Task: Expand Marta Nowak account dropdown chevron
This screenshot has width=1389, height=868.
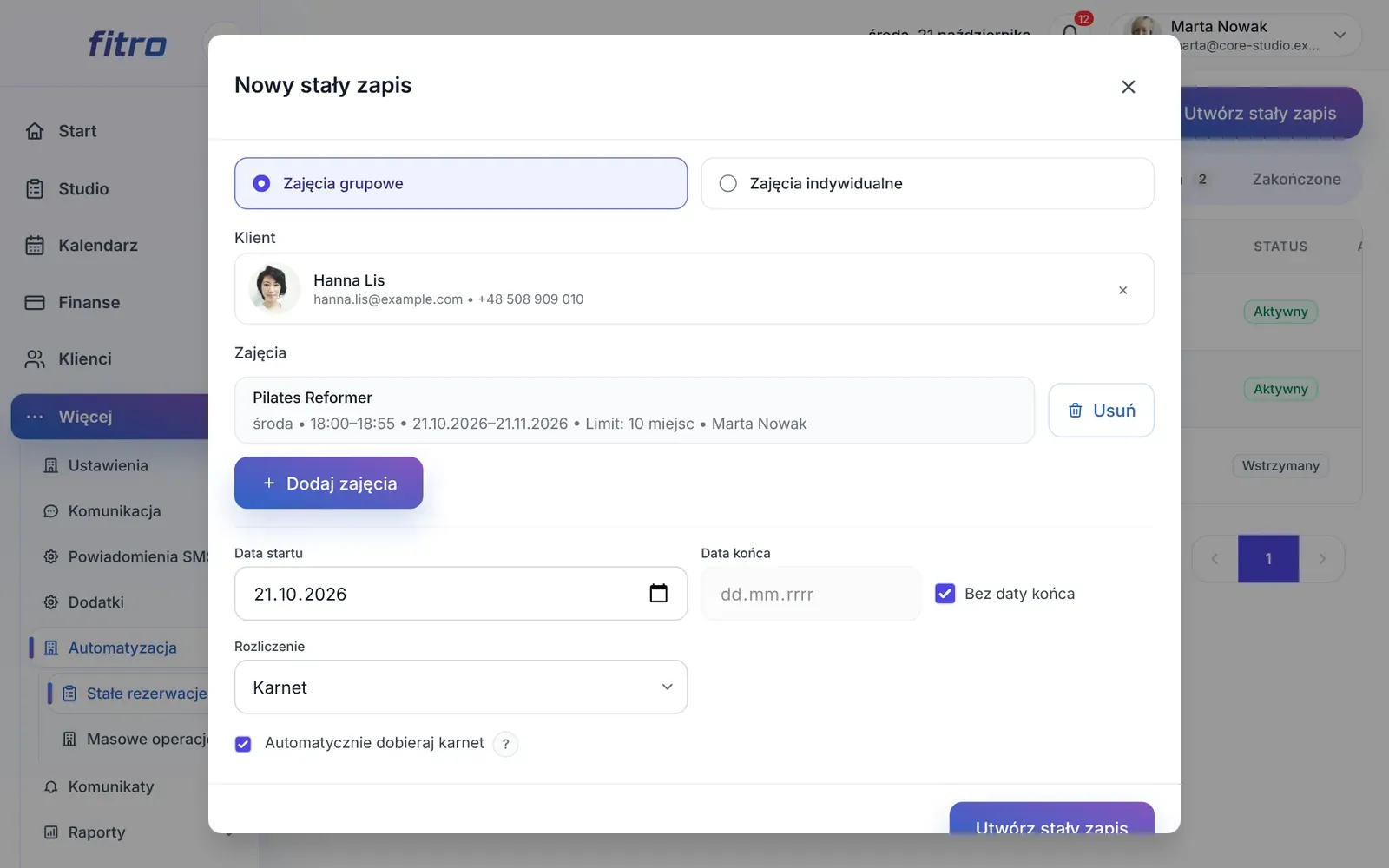Action: 1340,36
